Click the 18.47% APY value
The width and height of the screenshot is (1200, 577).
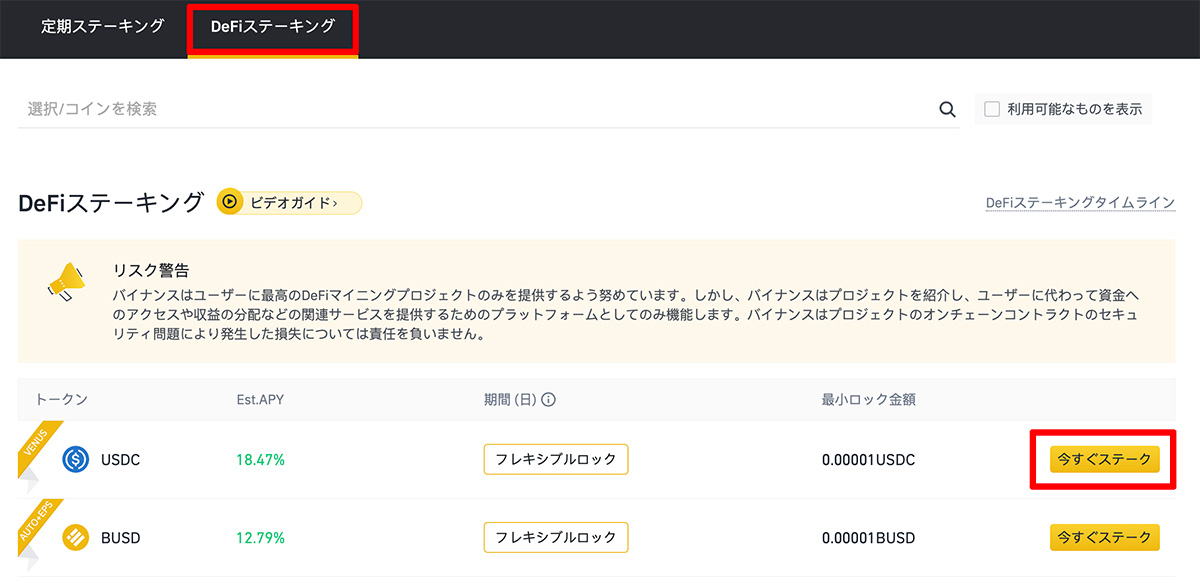[260, 460]
